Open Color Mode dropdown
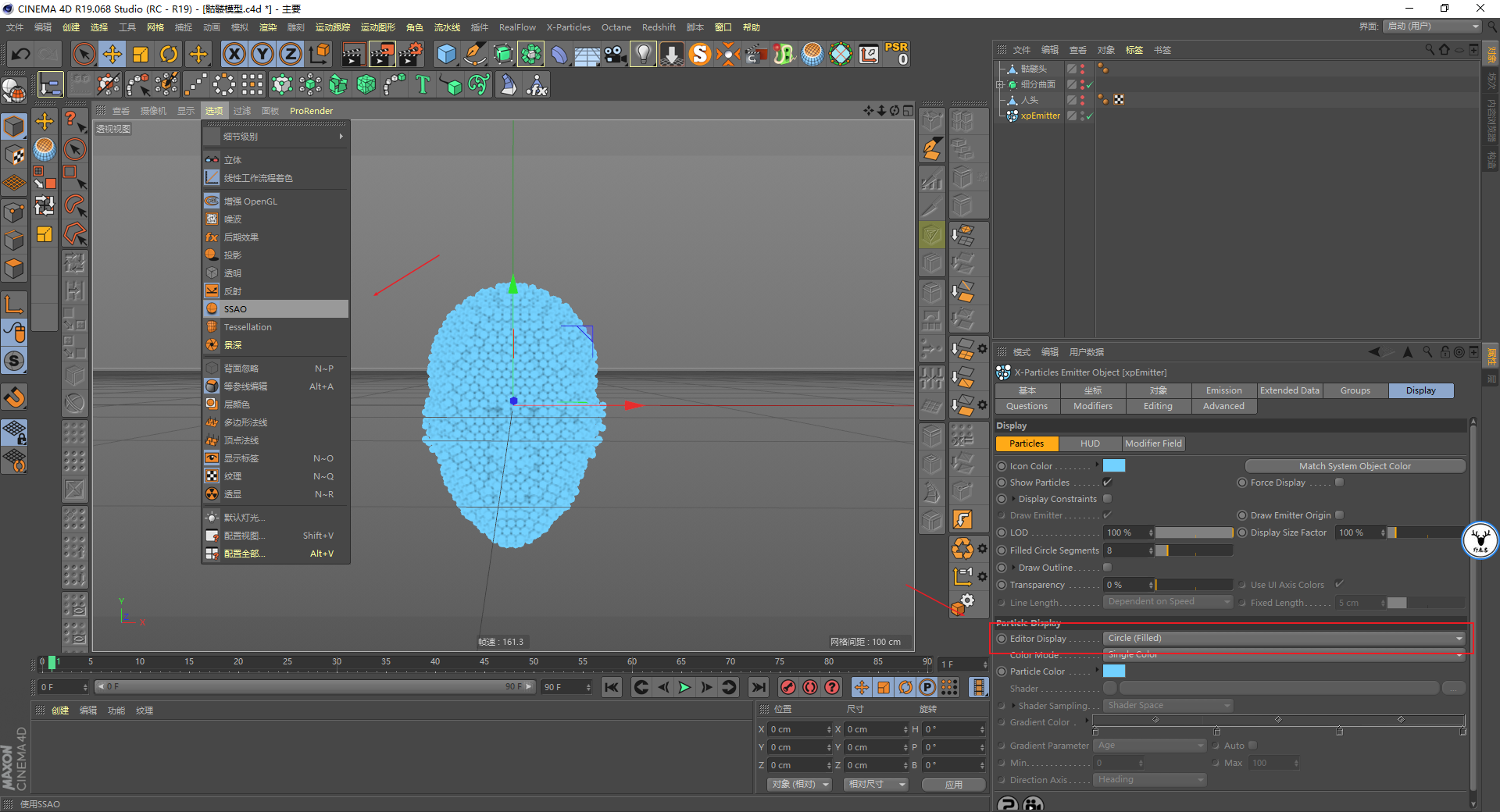The image size is (1500, 812). click(x=1284, y=655)
